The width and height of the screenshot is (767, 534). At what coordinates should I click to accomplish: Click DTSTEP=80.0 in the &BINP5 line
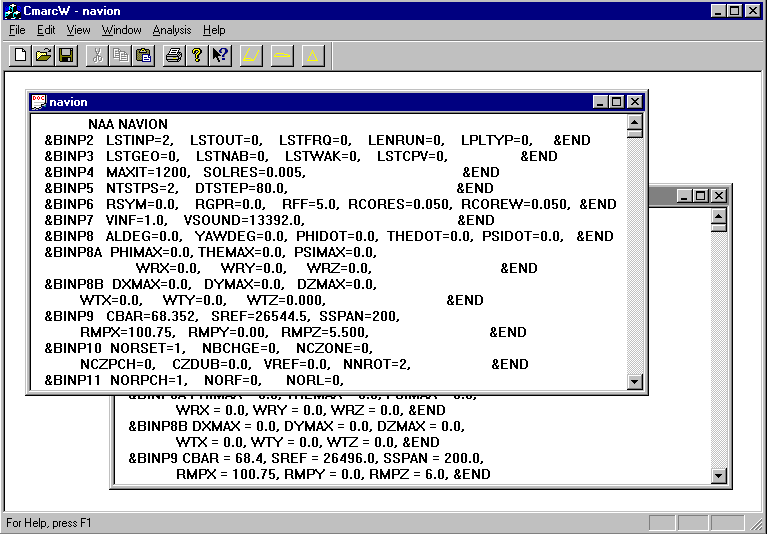coord(241,188)
